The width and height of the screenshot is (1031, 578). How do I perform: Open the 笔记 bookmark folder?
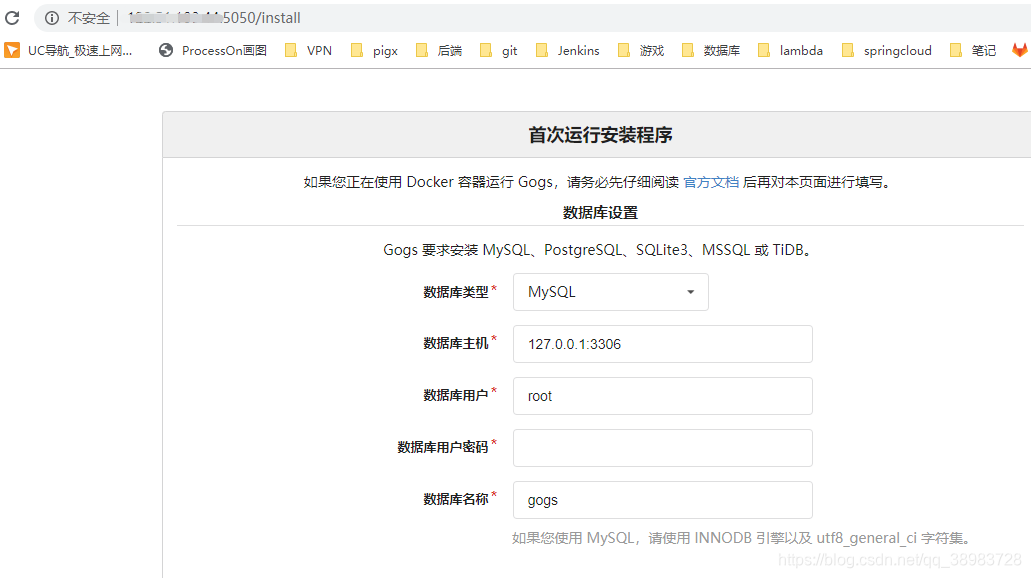973,51
